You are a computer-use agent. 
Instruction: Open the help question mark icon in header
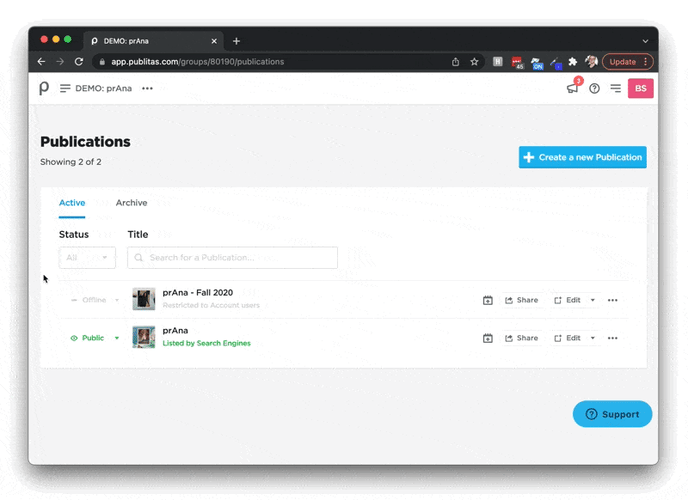[594, 89]
